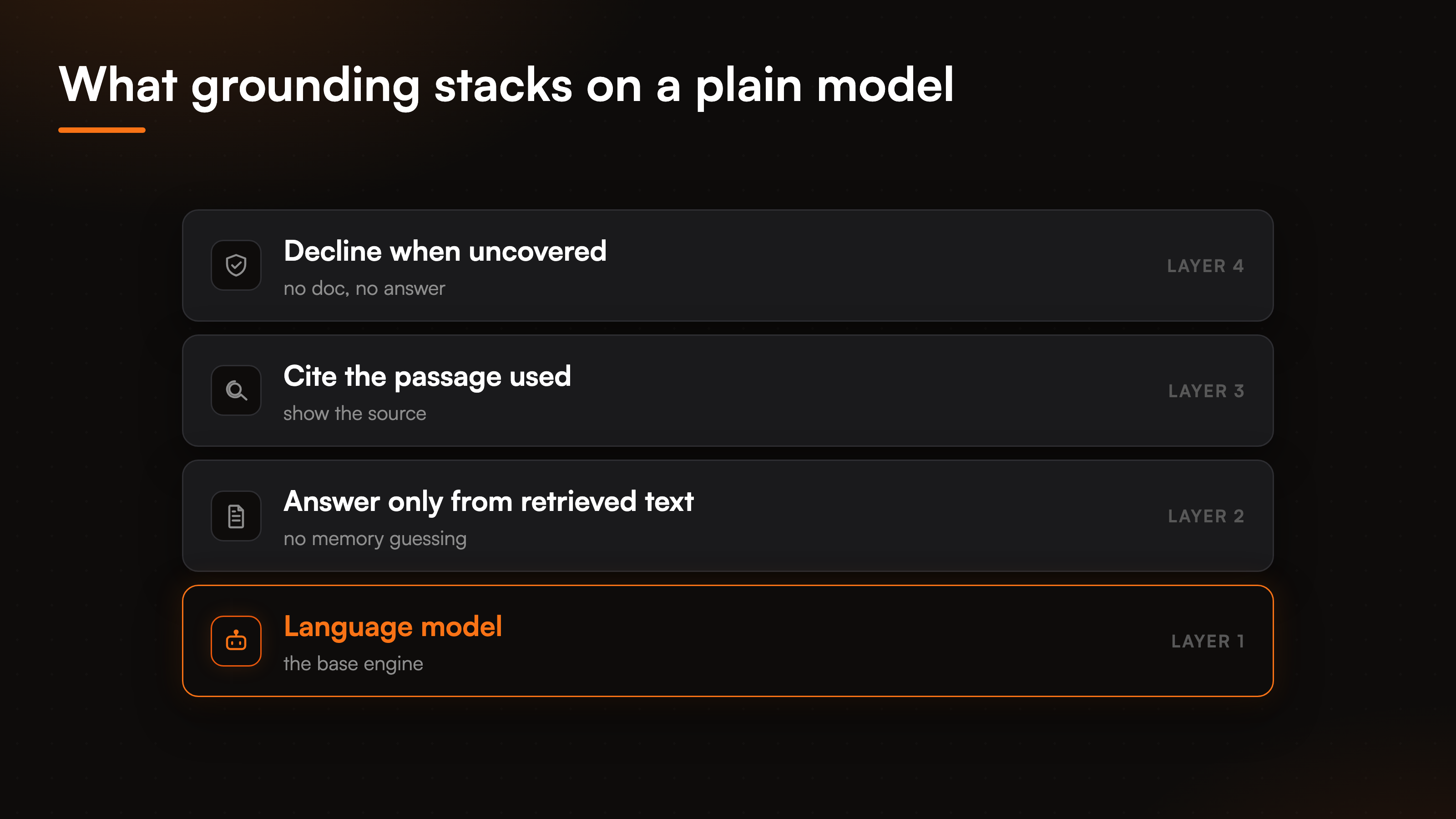Click the shield check icon
Viewport: 1456px width, 819px height.
pyautogui.click(x=236, y=265)
